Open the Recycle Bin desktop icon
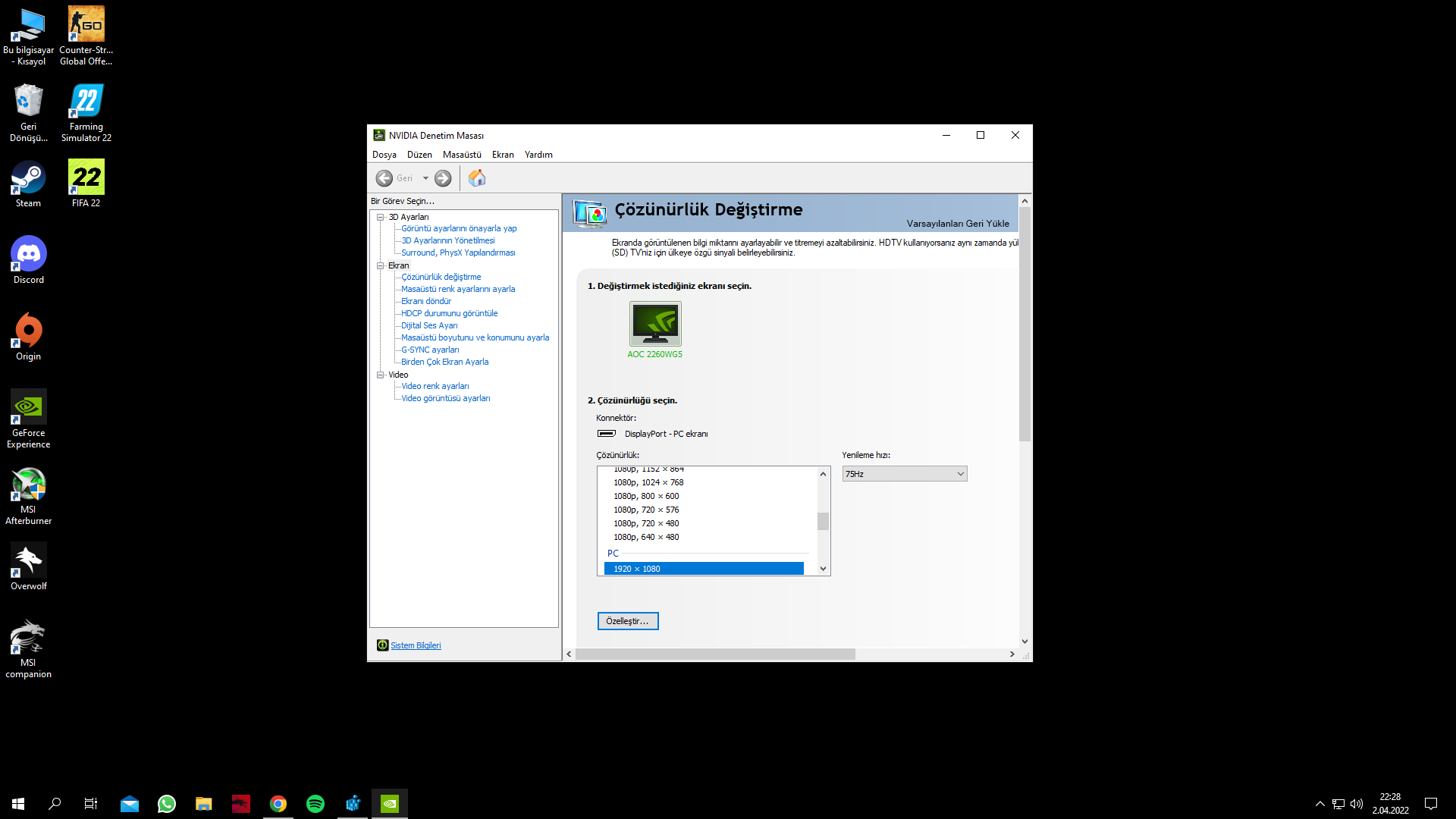The height and width of the screenshot is (819, 1456). click(x=29, y=112)
